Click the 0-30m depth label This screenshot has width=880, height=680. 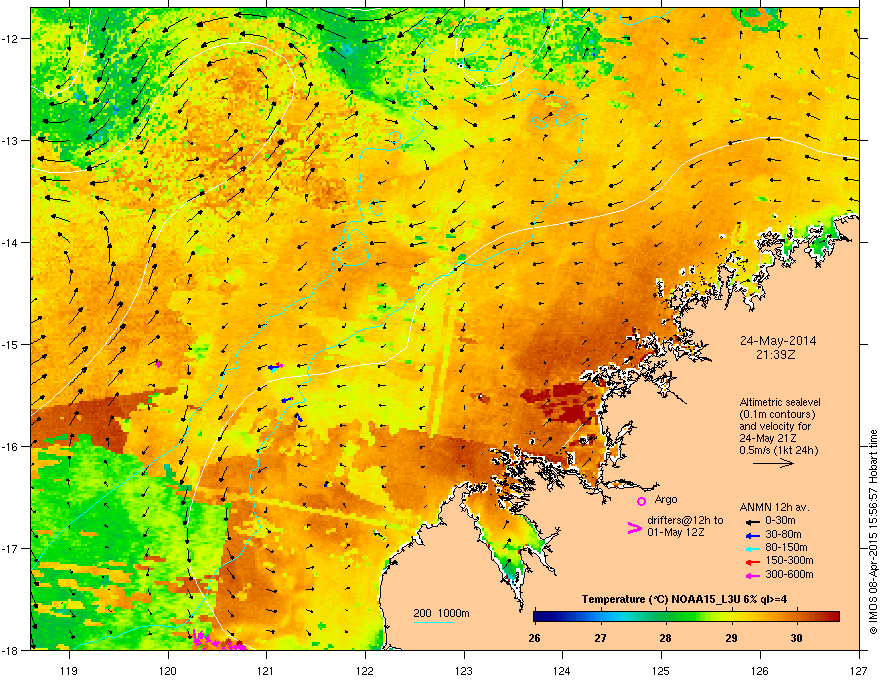[x=780, y=521]
